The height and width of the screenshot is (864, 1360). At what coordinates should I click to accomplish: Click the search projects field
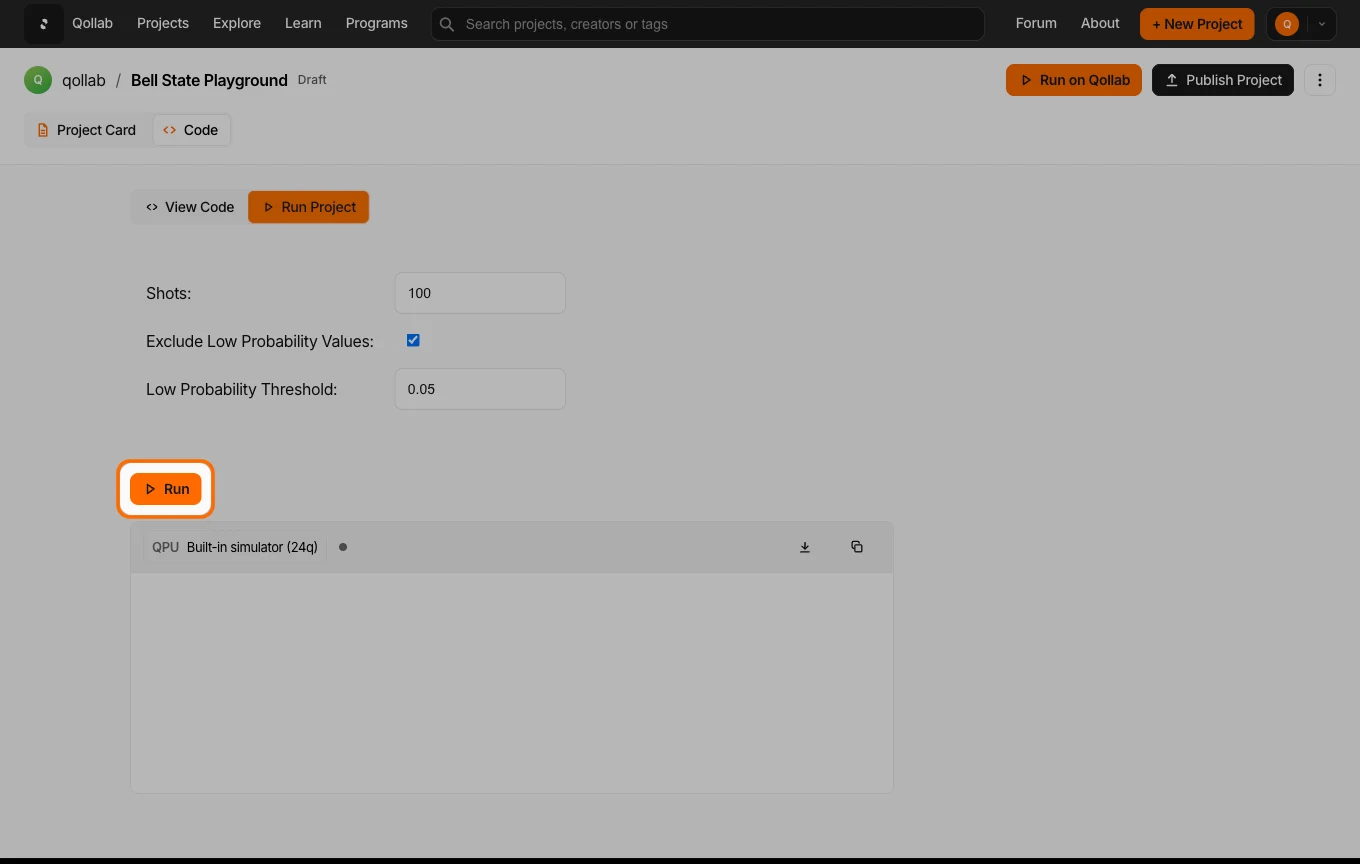pos(708,24)
